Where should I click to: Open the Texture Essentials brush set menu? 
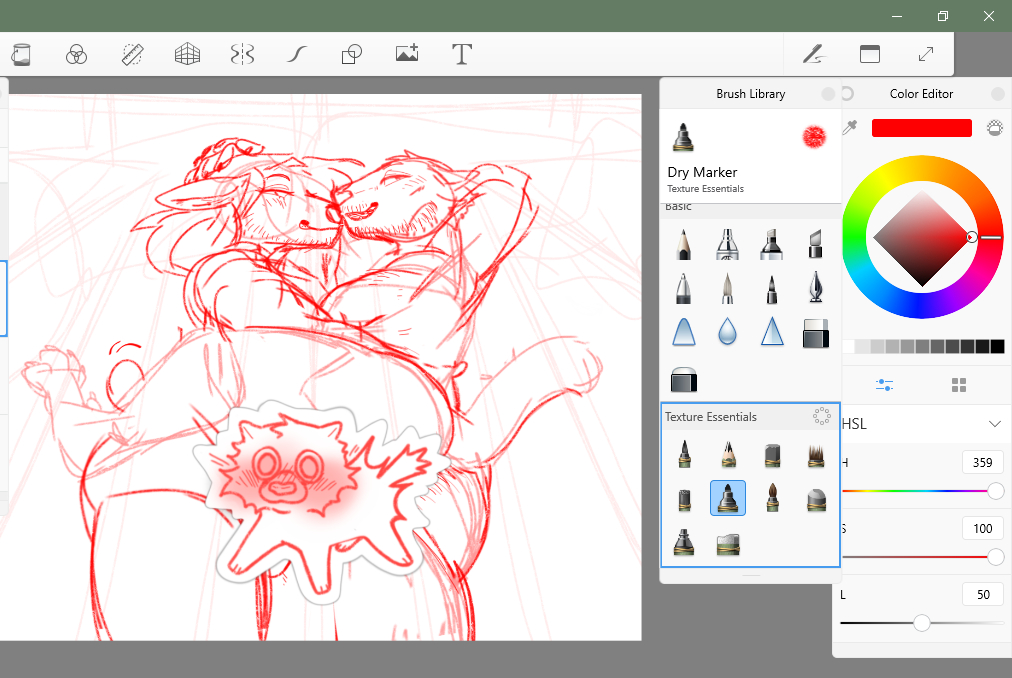click(821, 416)
